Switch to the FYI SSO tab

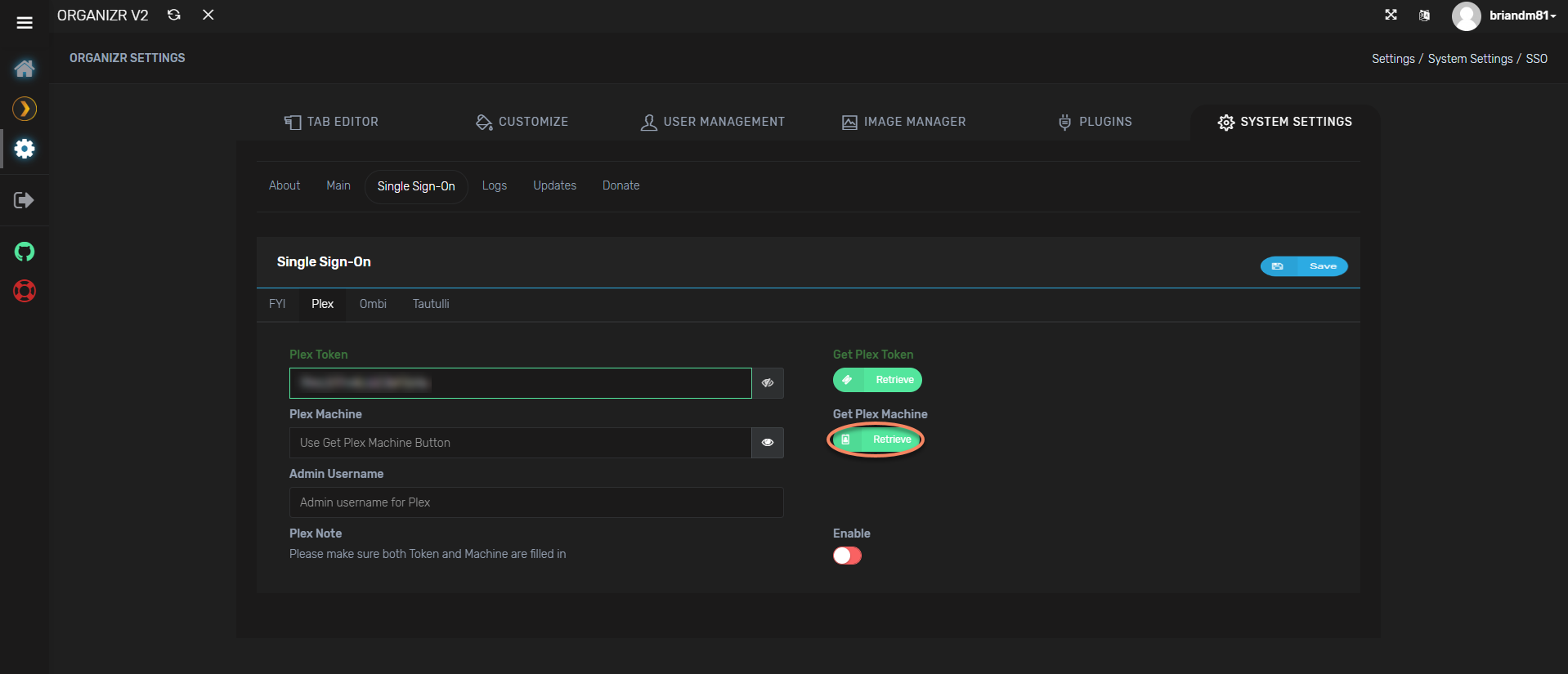(x=277, y=304)
